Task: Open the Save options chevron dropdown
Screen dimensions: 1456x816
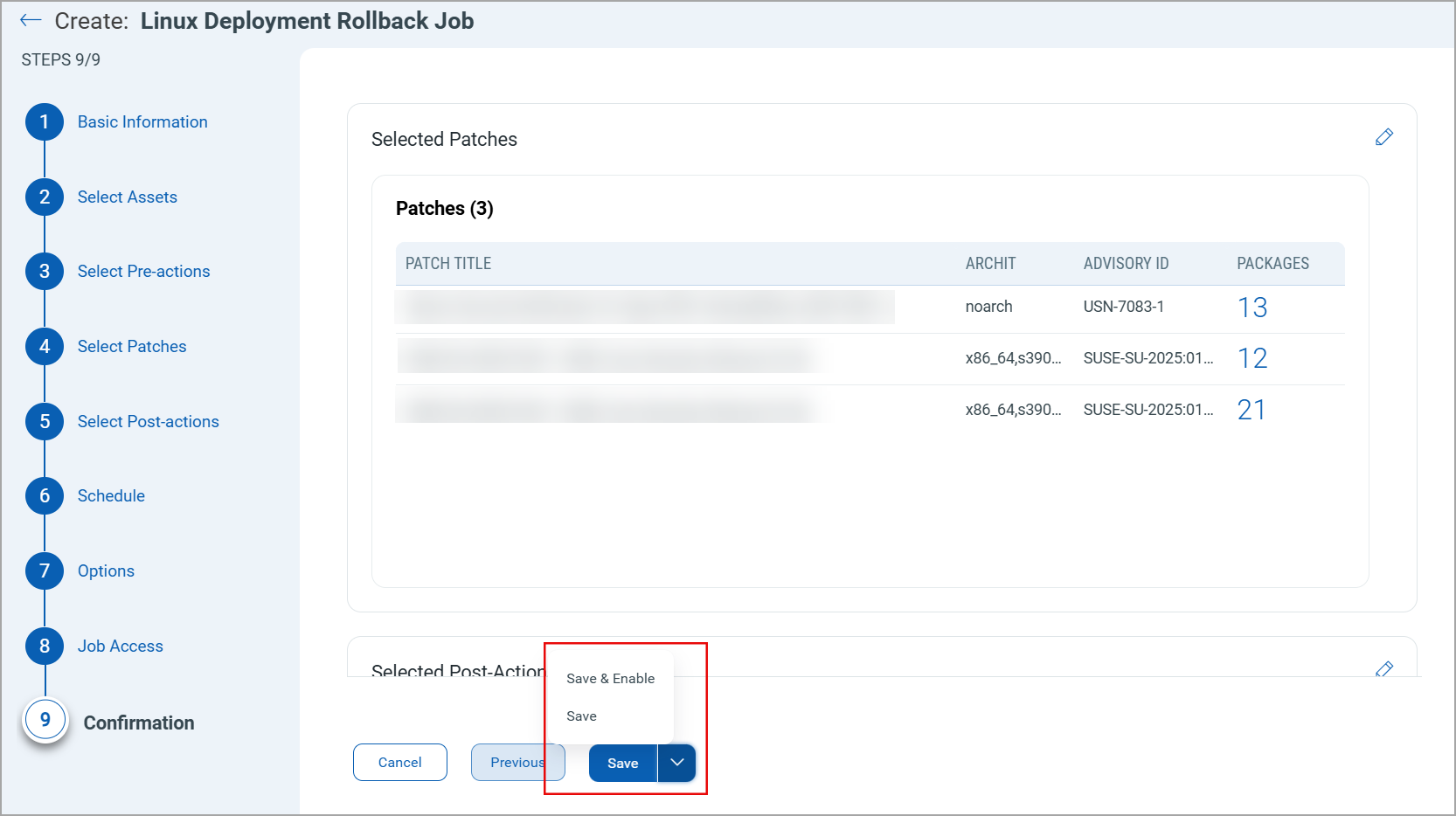Action: (x=676, y=763)
